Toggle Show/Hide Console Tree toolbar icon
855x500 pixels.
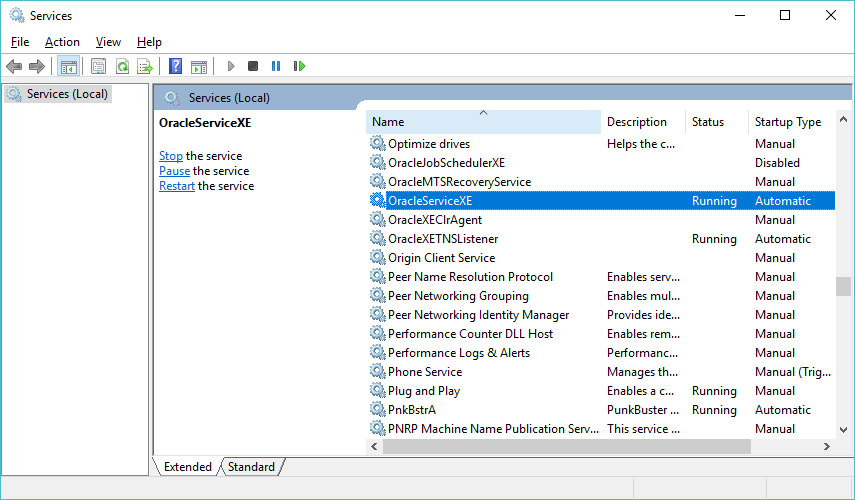[x=68, y=67]
